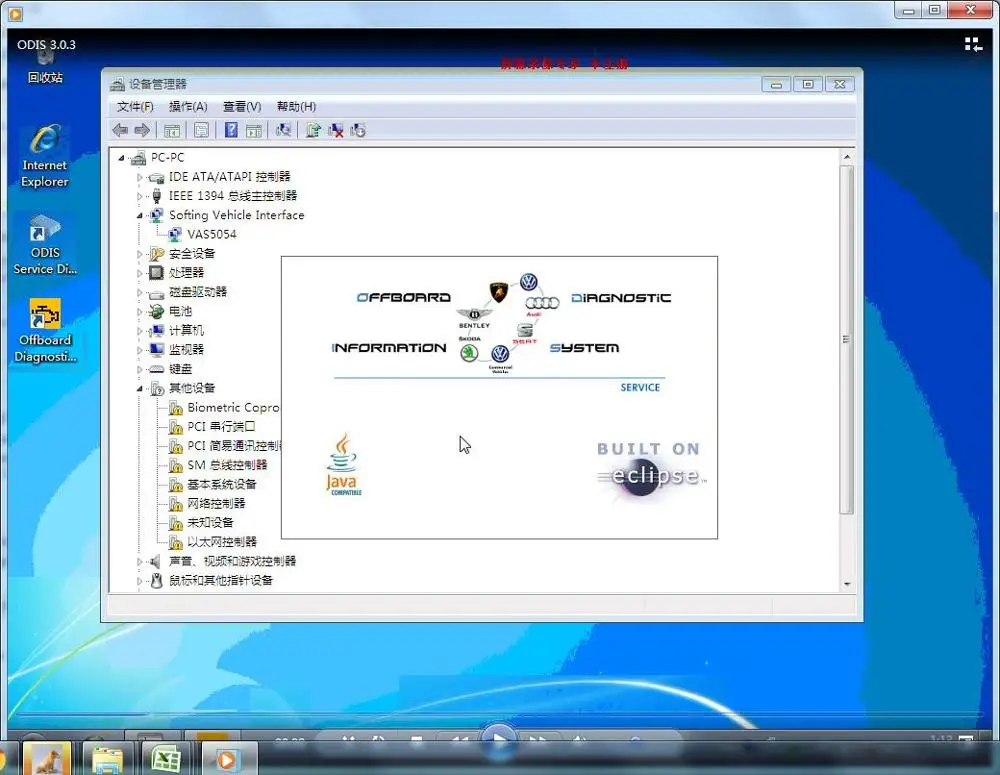The width and height of the screenshot is (1000, 775).
Task: Expand the 键盘 node
Action: 140,369
